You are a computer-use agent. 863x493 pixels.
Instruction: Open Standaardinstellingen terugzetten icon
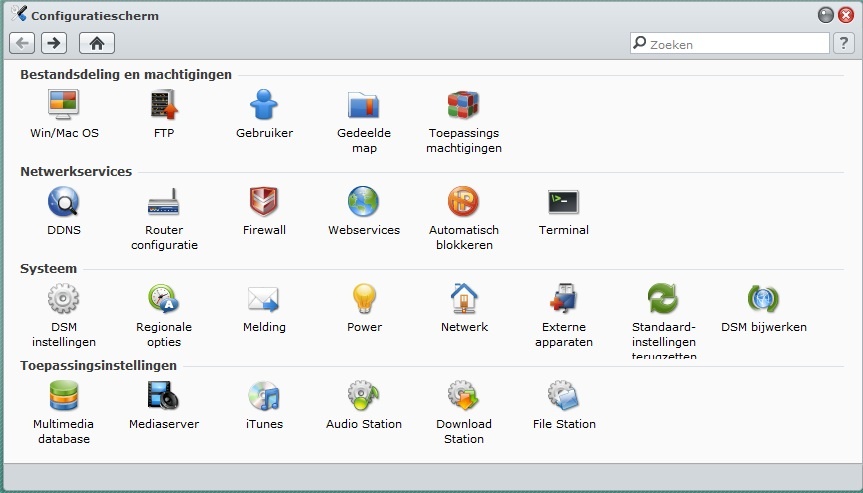tap(663, 298)
